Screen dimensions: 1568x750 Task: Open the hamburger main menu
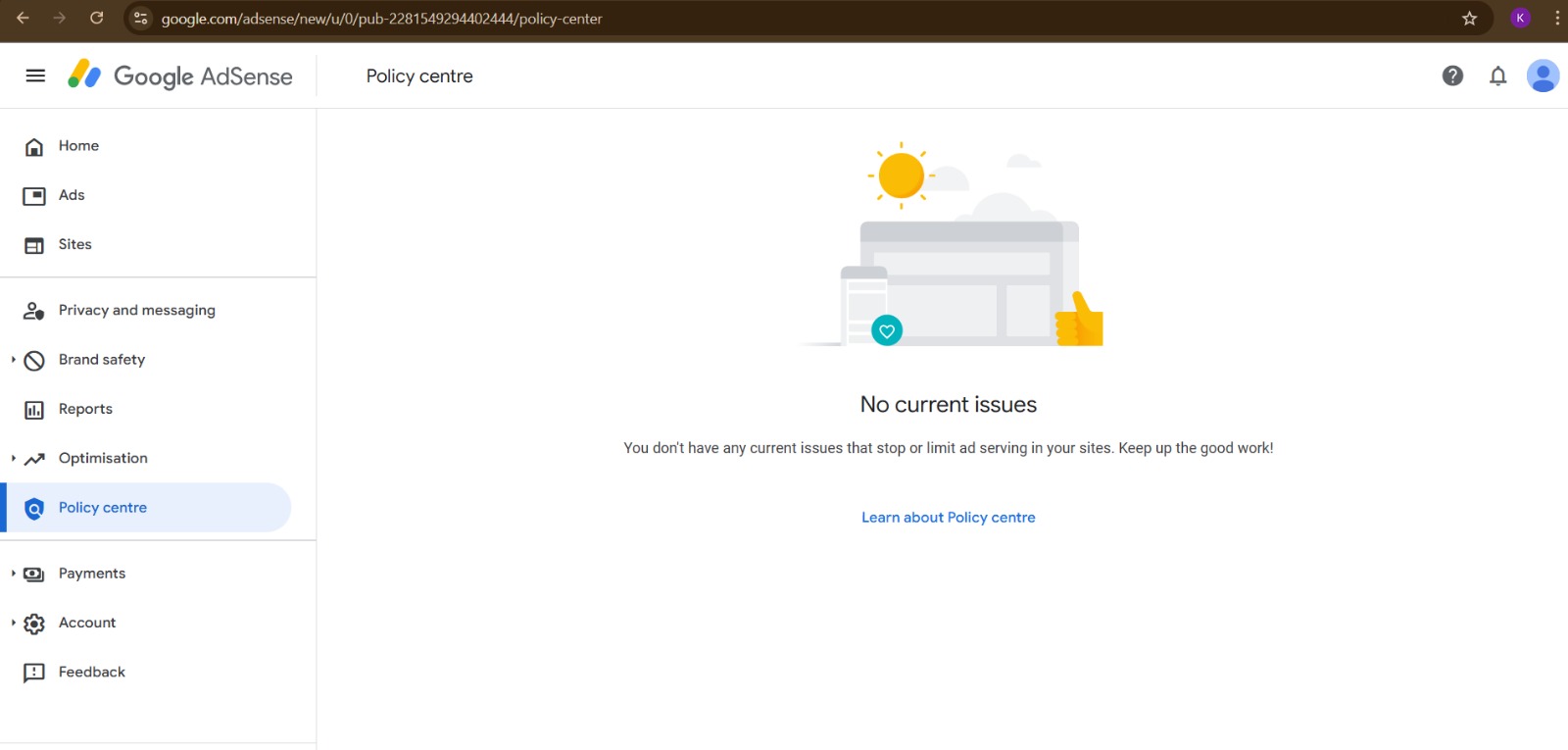35,75
